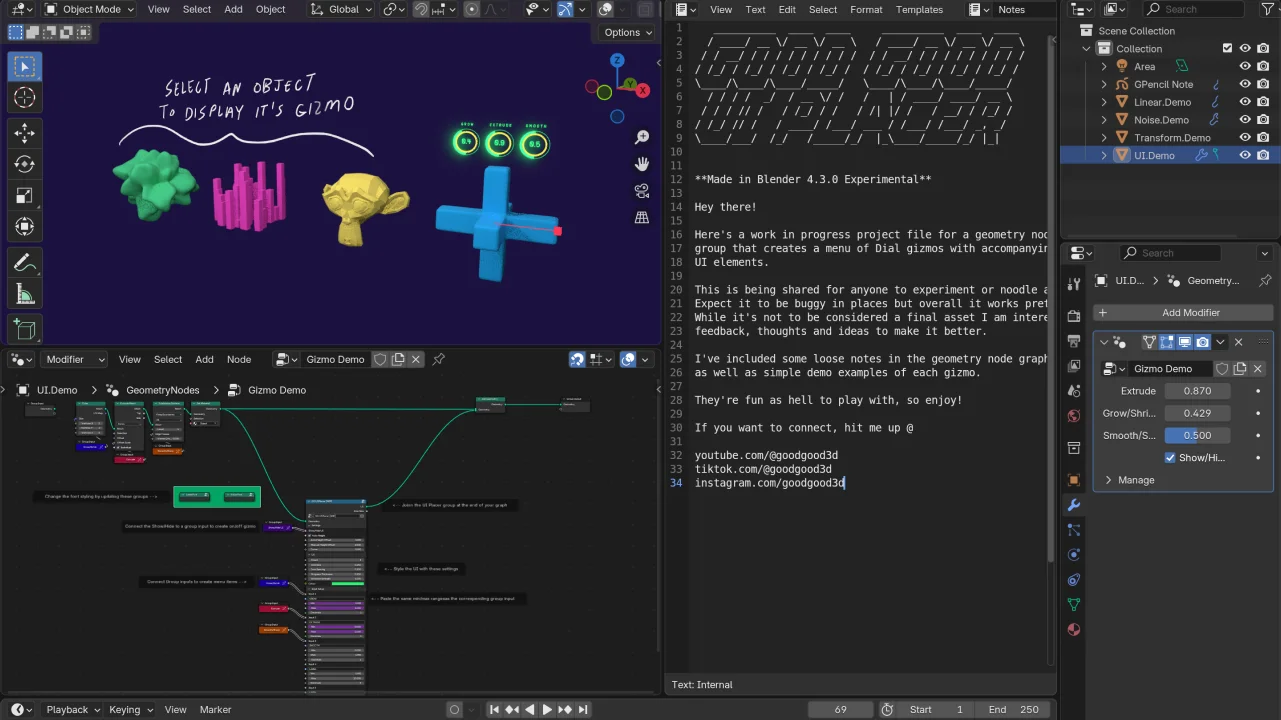
Task: Choose the Measure tool
Action: pos(25,294)
